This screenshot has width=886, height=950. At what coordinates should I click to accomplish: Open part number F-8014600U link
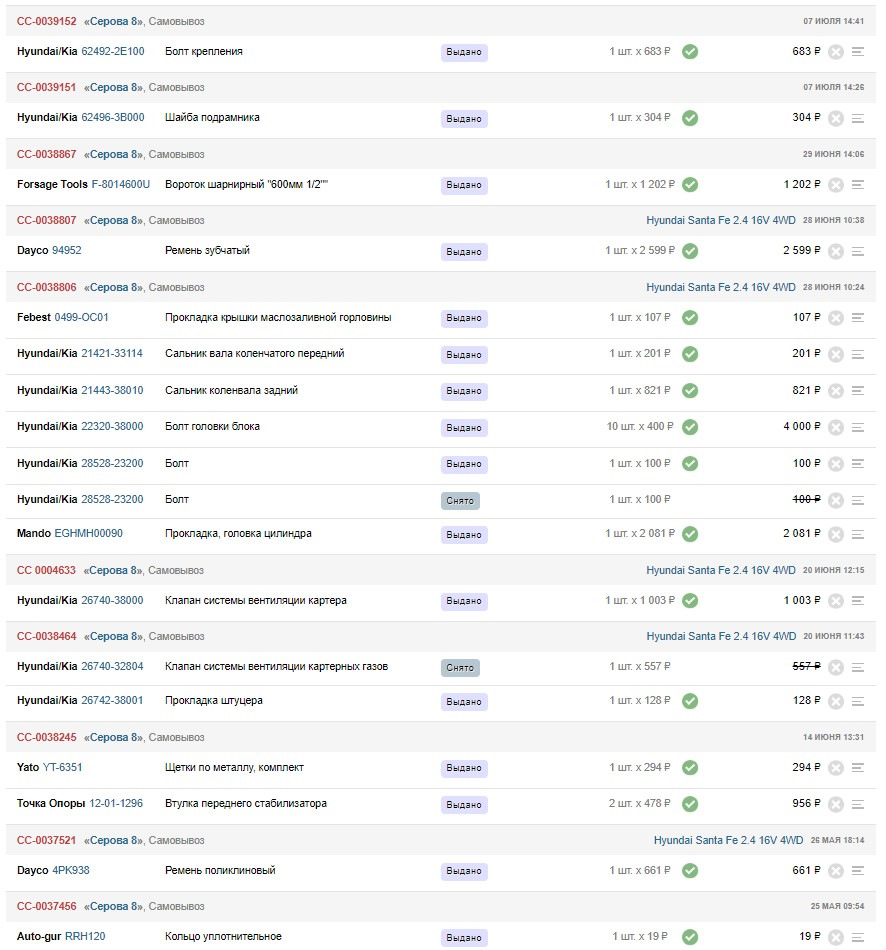121,185
